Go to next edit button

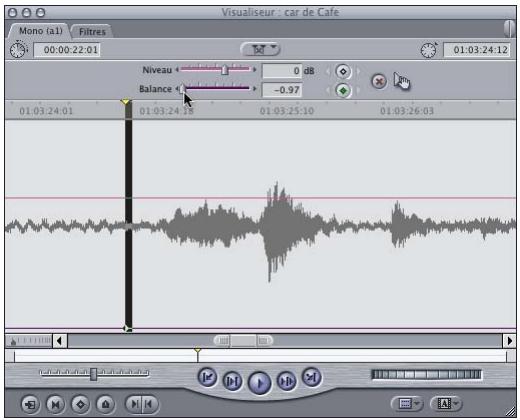point(311,377)
